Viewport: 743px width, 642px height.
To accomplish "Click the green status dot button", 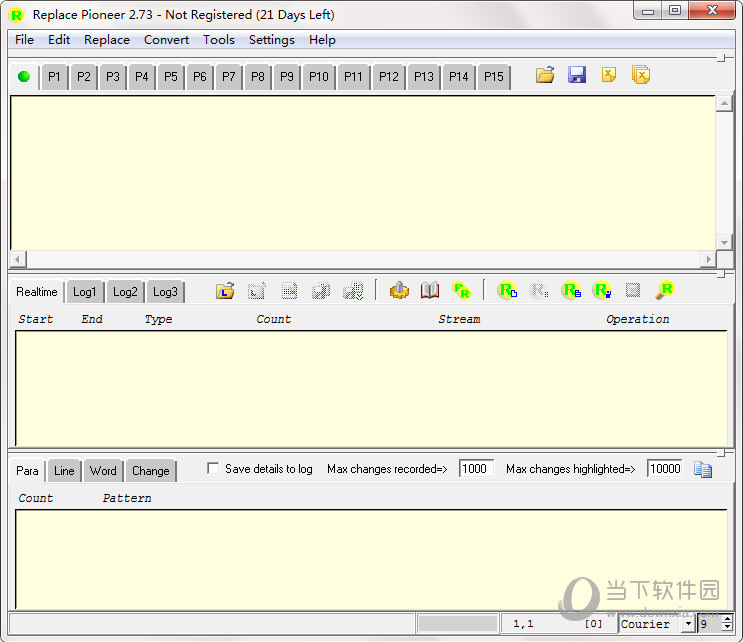I will [x=24, y=76].
